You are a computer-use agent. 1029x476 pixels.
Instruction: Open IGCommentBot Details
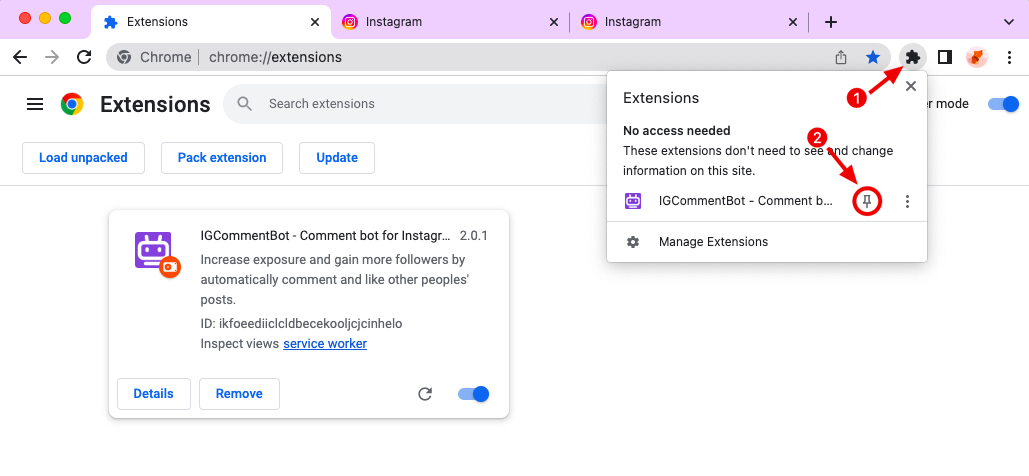pos(154,393)
